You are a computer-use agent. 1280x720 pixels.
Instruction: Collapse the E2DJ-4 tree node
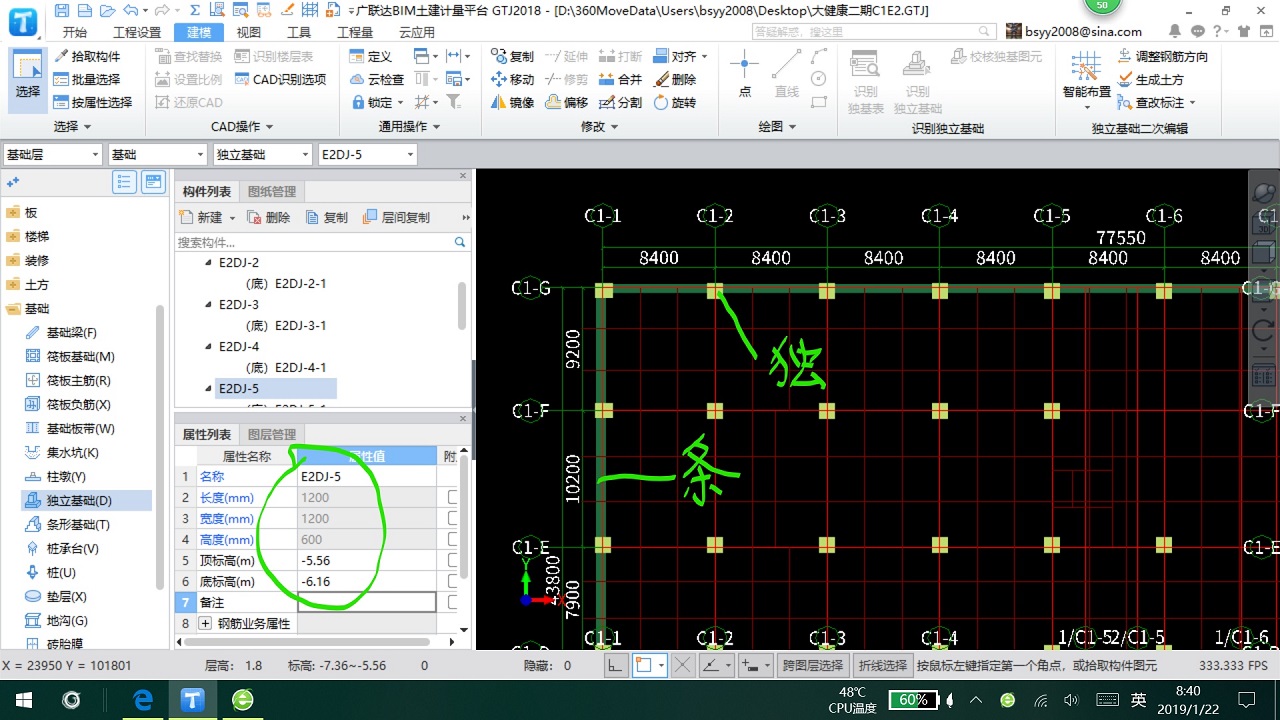point(209,347)
